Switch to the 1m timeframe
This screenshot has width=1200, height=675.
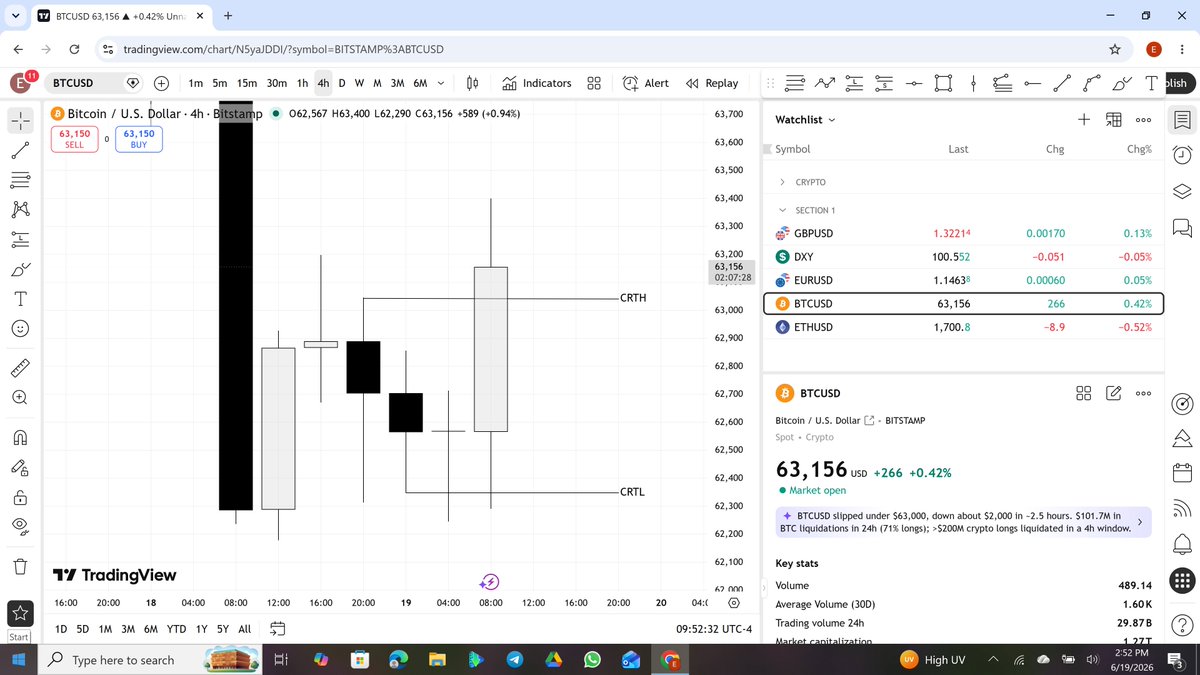(196, 83)
